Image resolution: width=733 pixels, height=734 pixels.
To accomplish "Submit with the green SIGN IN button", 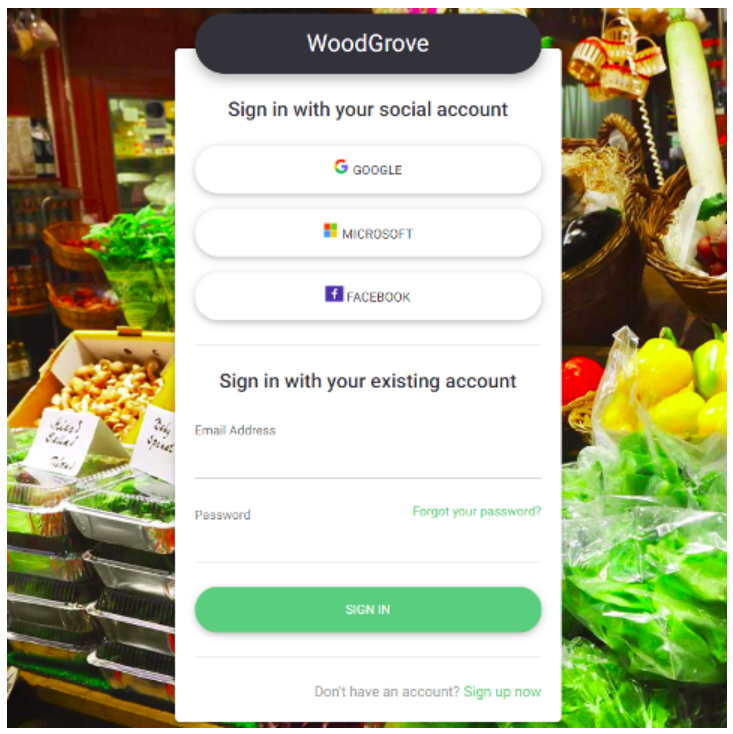I will tap(368, 609).
